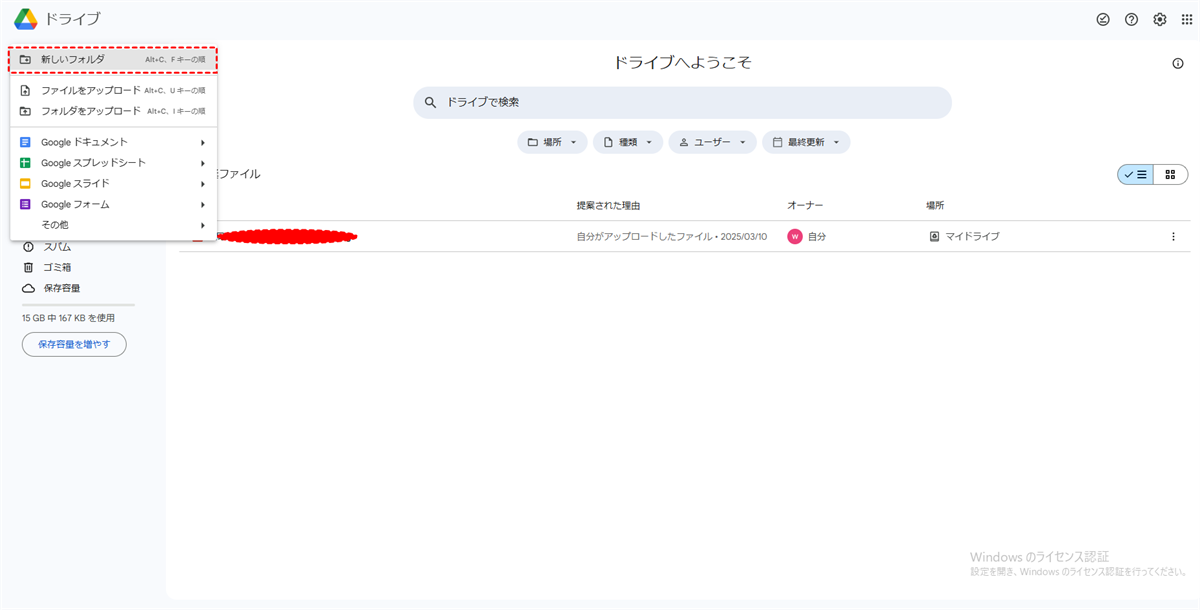Click the My Drive location icon in row

pos(934,237)
